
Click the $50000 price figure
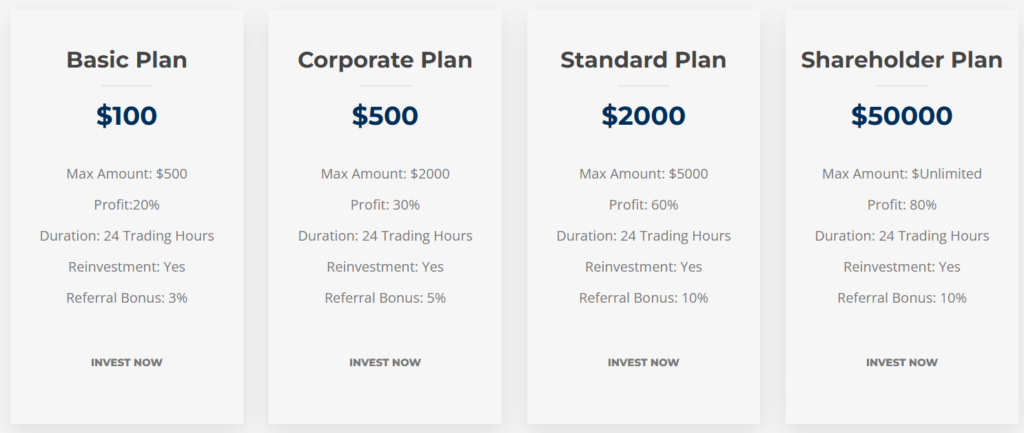click(901, 116)
